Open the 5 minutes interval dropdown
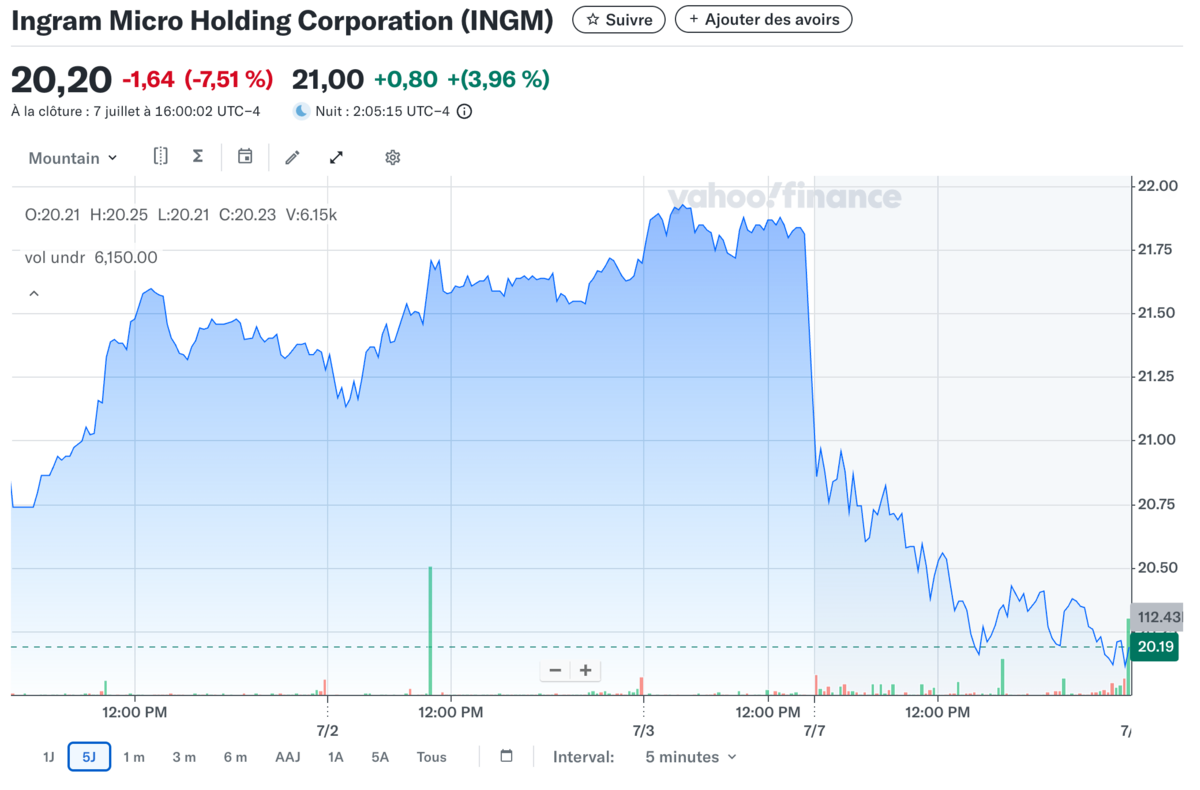Image resolution: width=1200 pixels, height=790 pixels. [691, 757]
